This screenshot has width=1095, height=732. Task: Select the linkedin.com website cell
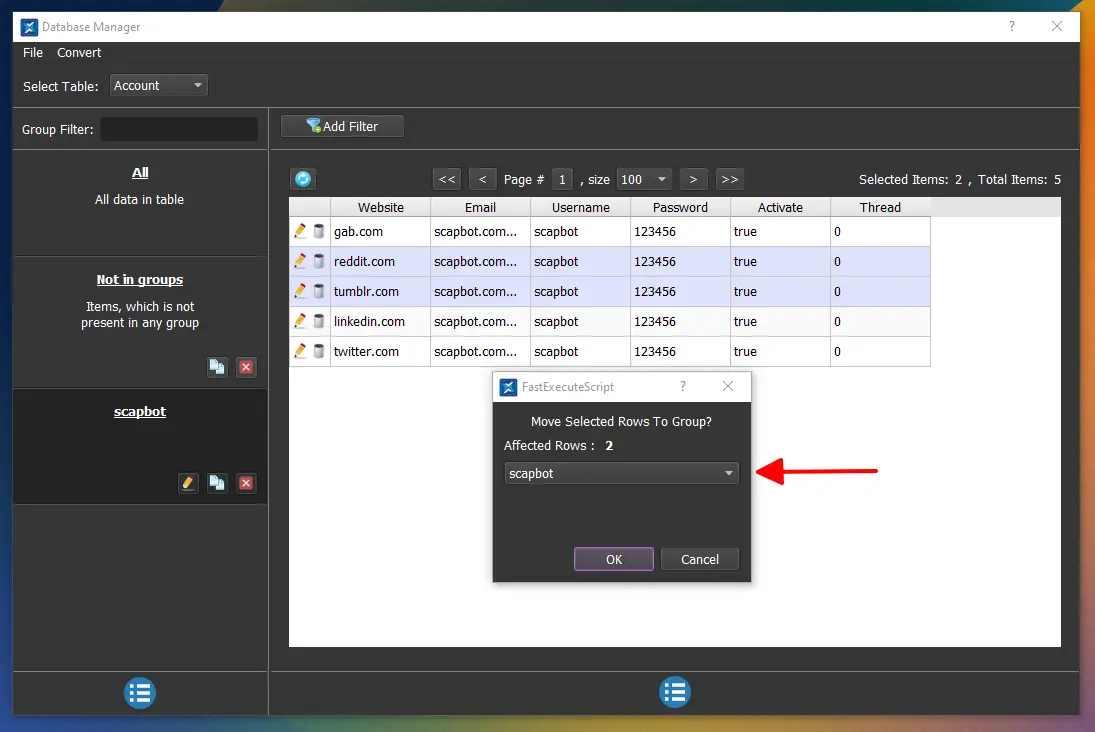(x=381, y=322)
